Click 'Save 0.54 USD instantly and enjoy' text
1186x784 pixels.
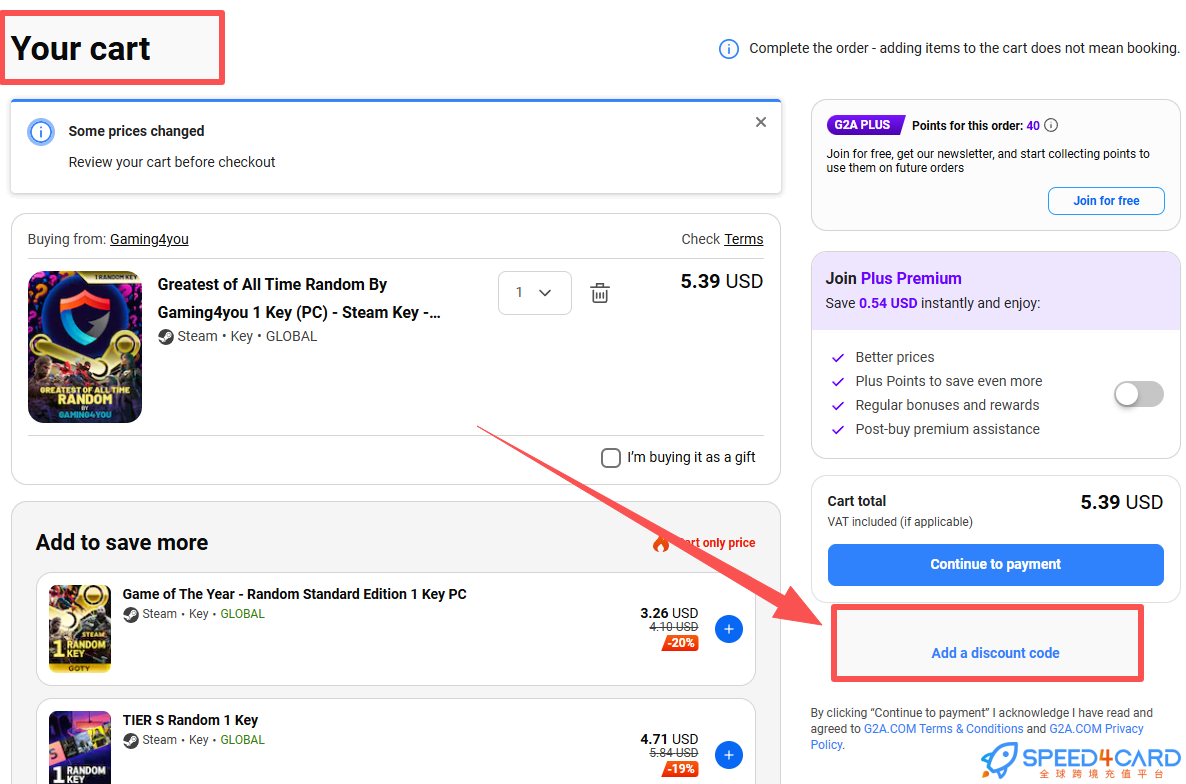coord(933,303)
